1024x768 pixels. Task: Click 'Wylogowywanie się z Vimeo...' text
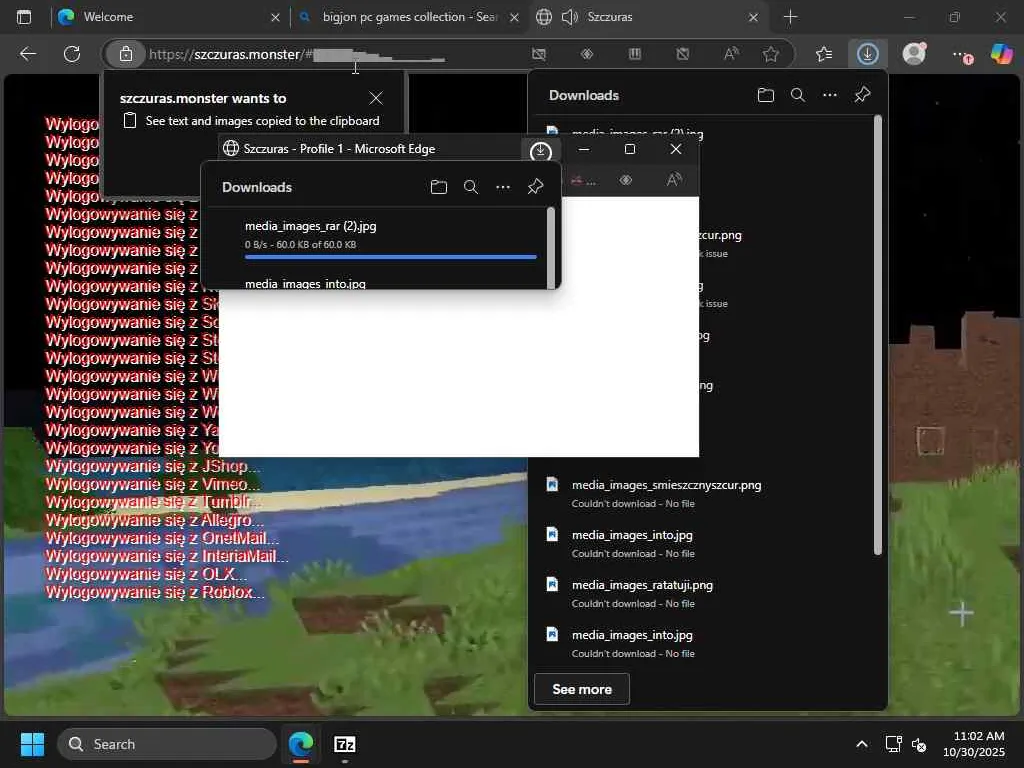click(152, 485)
